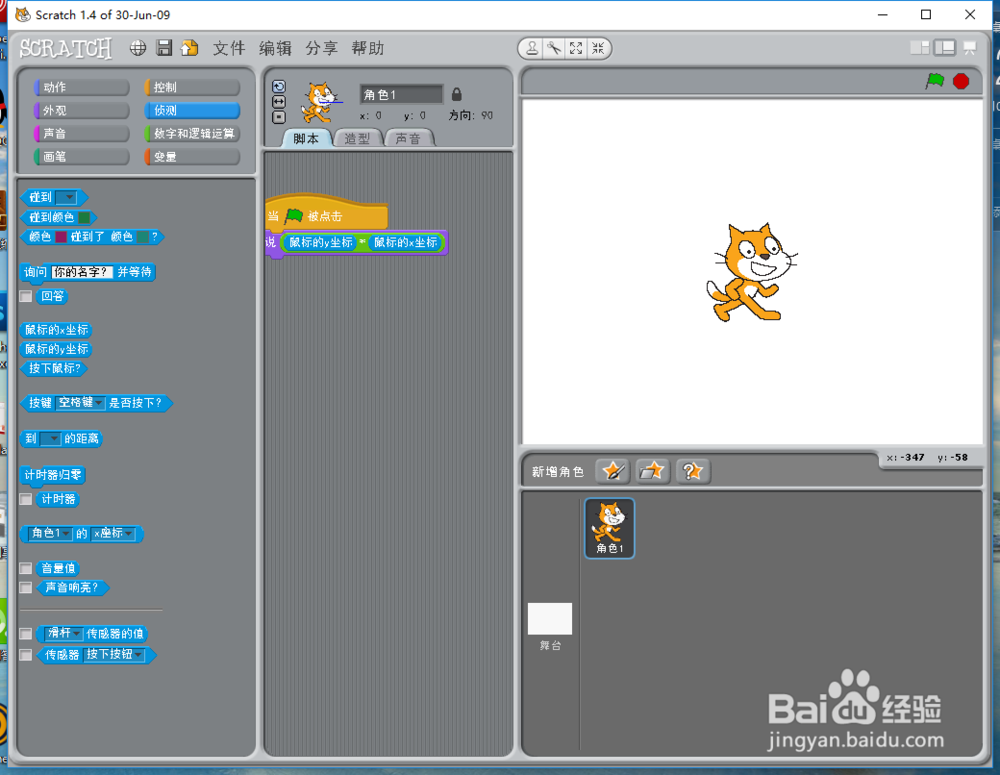Select the Scissors delete tool

tap(553, 47)
